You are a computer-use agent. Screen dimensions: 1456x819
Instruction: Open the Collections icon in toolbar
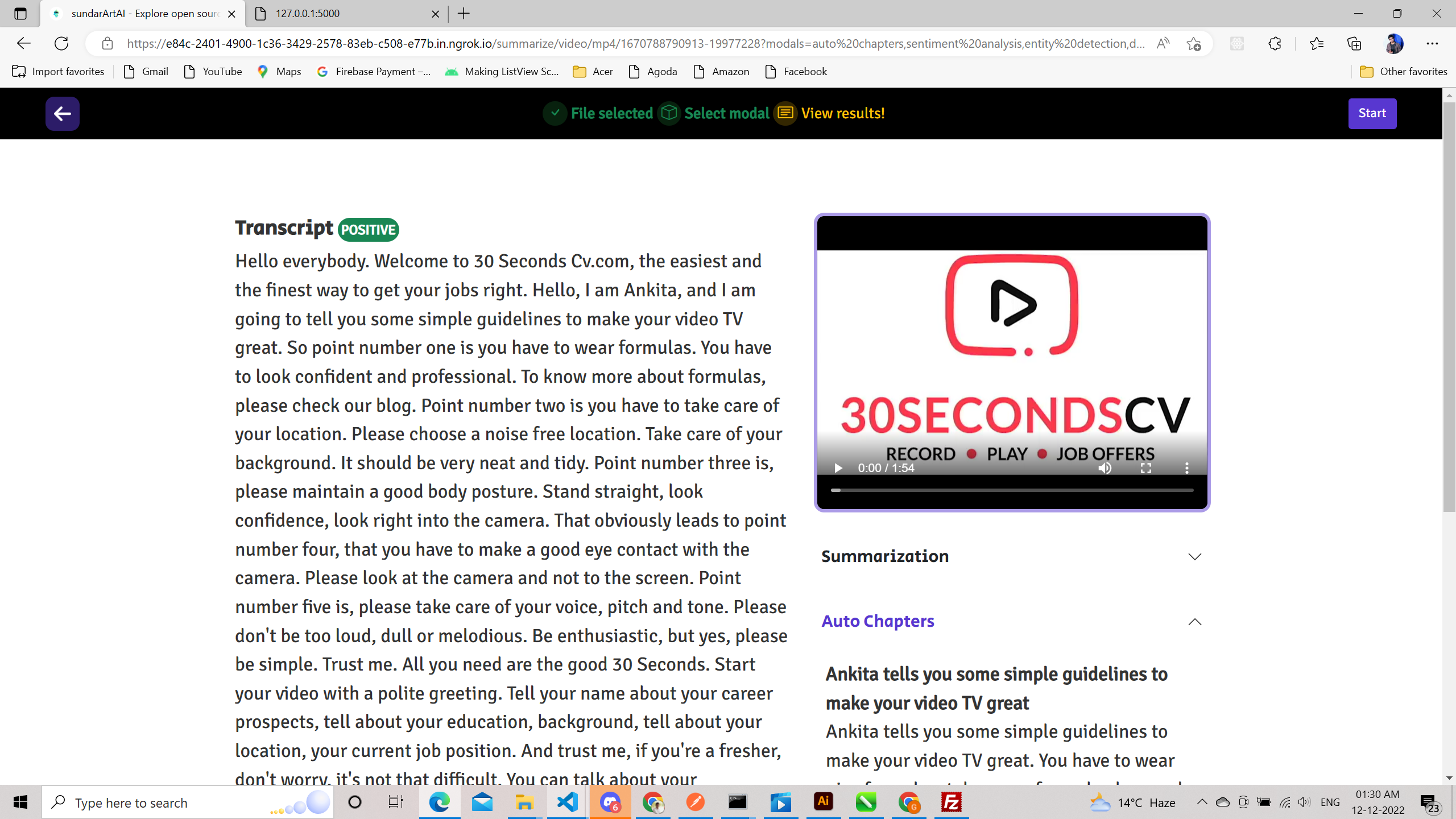(1354, 44)
